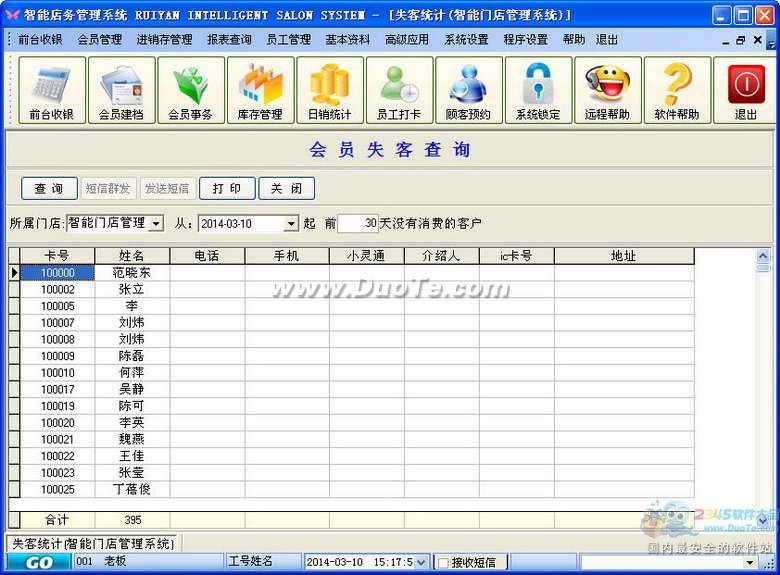Click the 打印 print button

[x=227, y=189]
